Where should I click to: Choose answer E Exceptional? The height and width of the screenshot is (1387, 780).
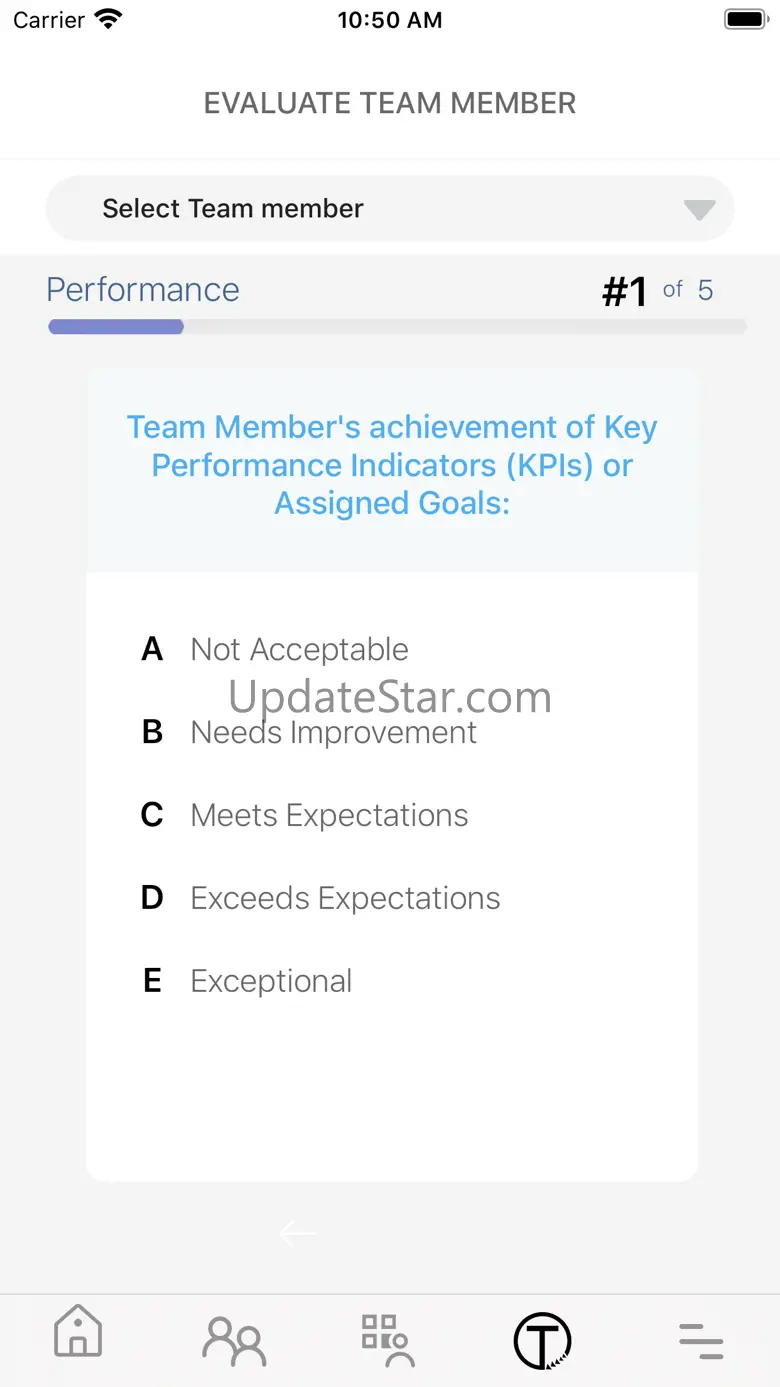pyautogui.click(x=246, y=981)
